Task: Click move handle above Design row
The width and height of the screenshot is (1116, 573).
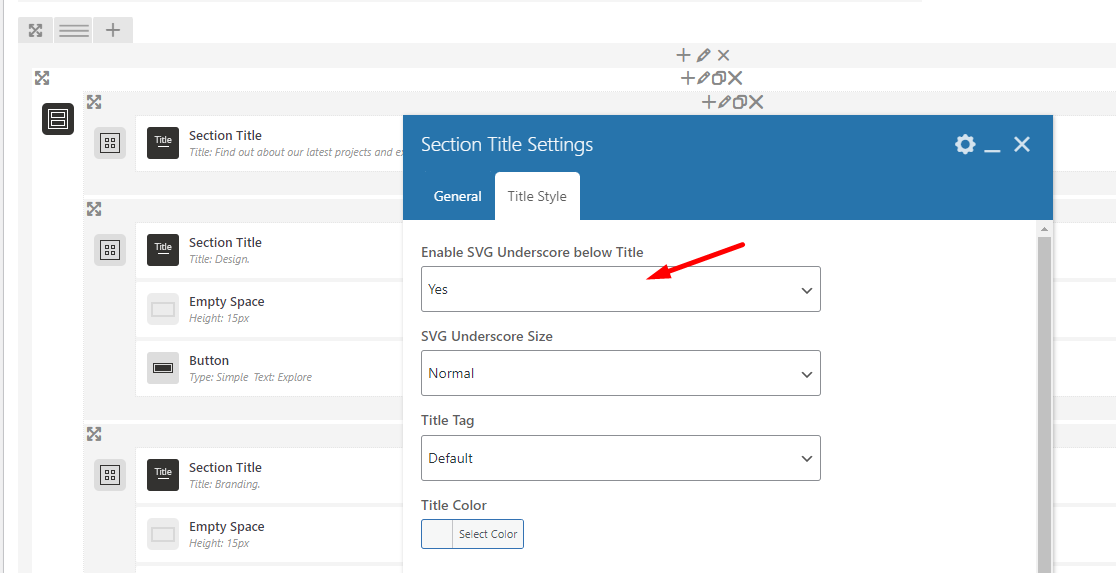Action: 94,209
